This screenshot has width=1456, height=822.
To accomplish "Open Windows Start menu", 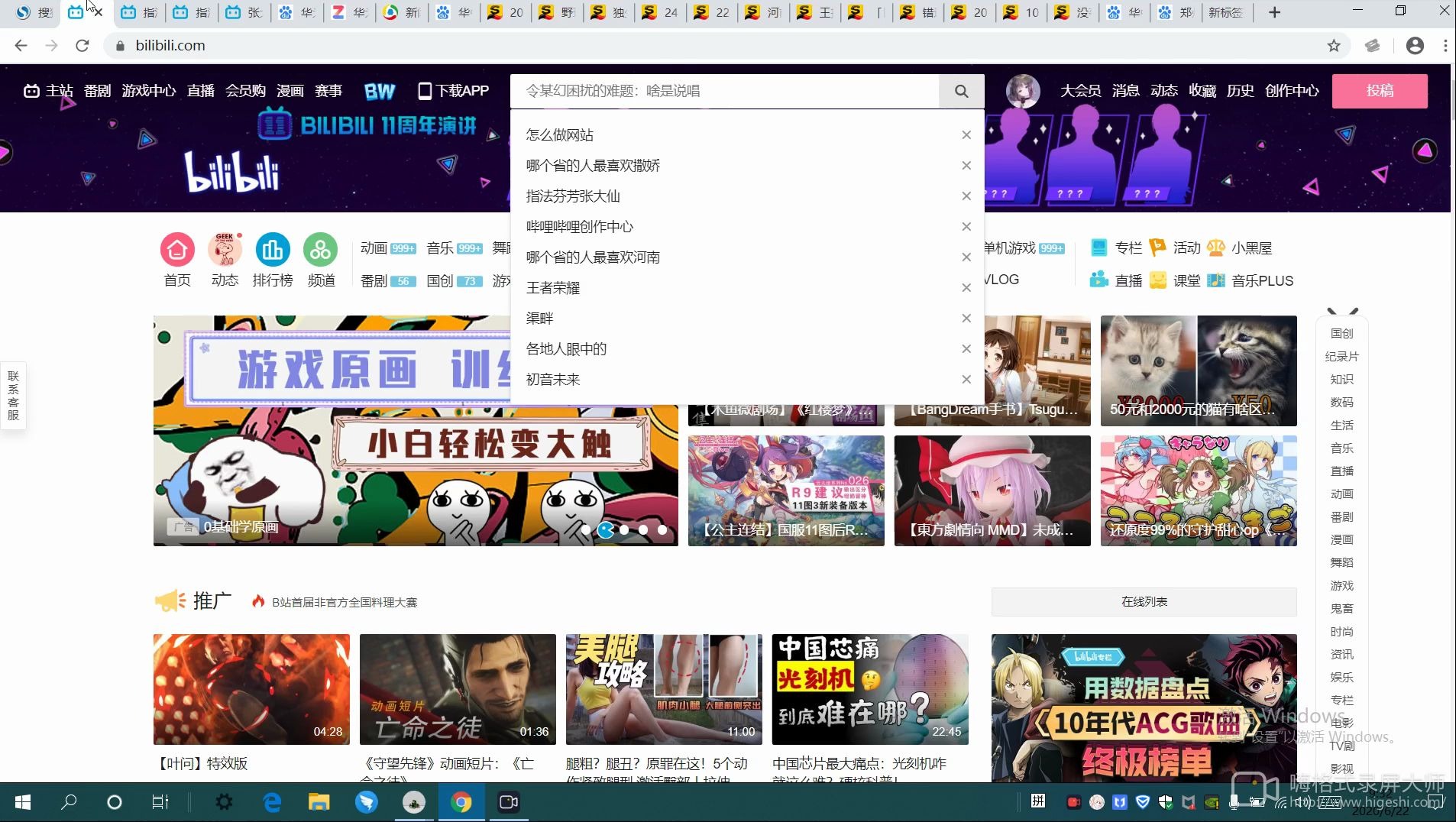I will (x=23, y=802).
